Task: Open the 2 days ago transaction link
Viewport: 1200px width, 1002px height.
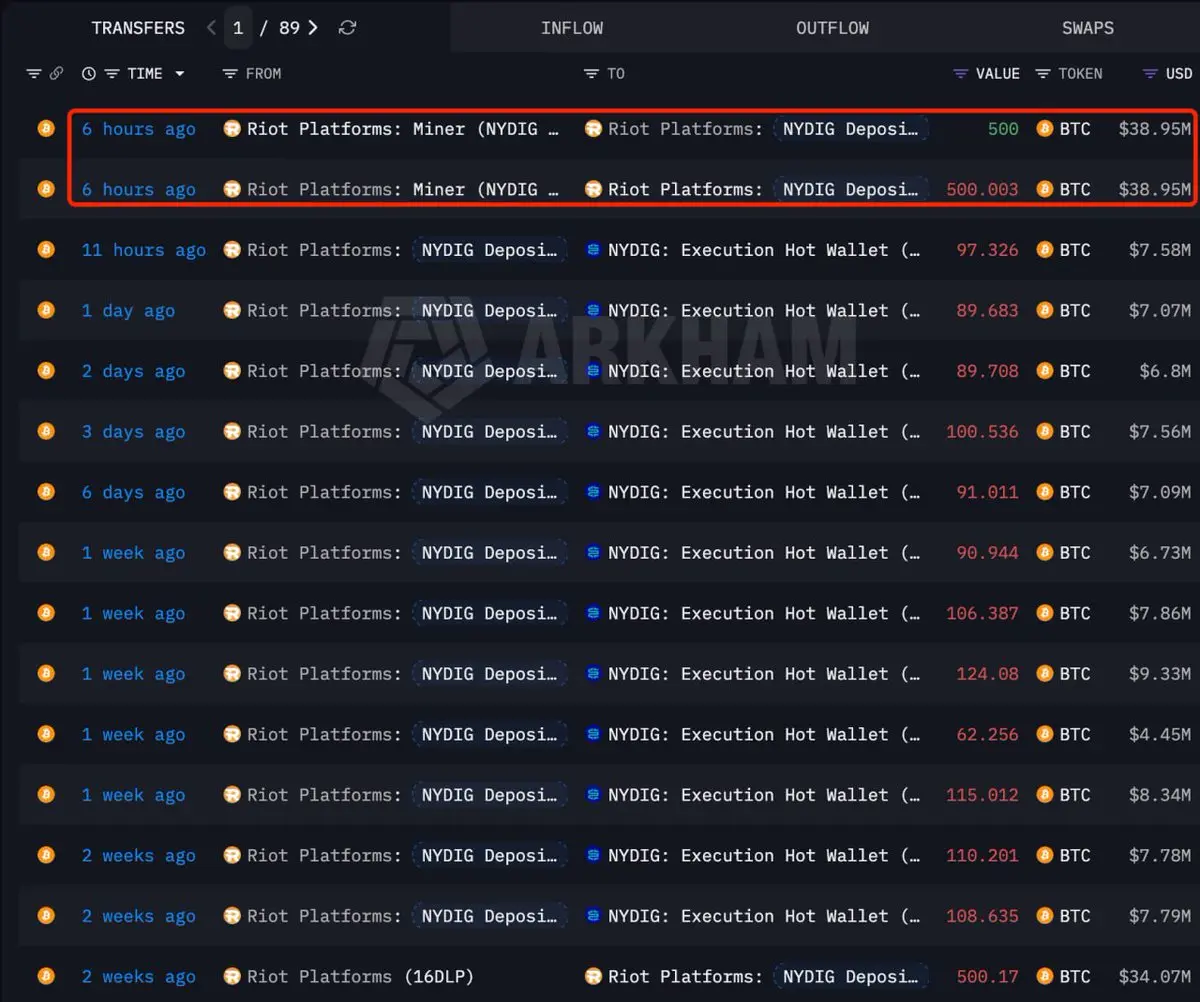Action: tap(133, 371)
